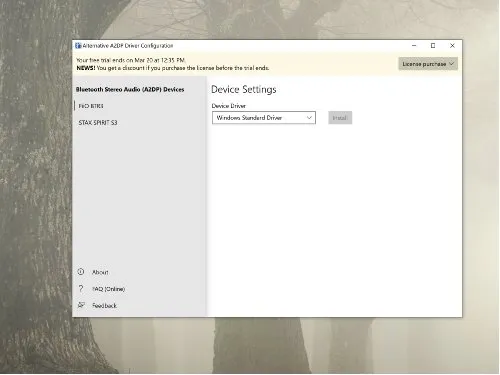Screen dimensions: 500x375
Task: Open FAQ (Online) link
Action: [109, 289]
